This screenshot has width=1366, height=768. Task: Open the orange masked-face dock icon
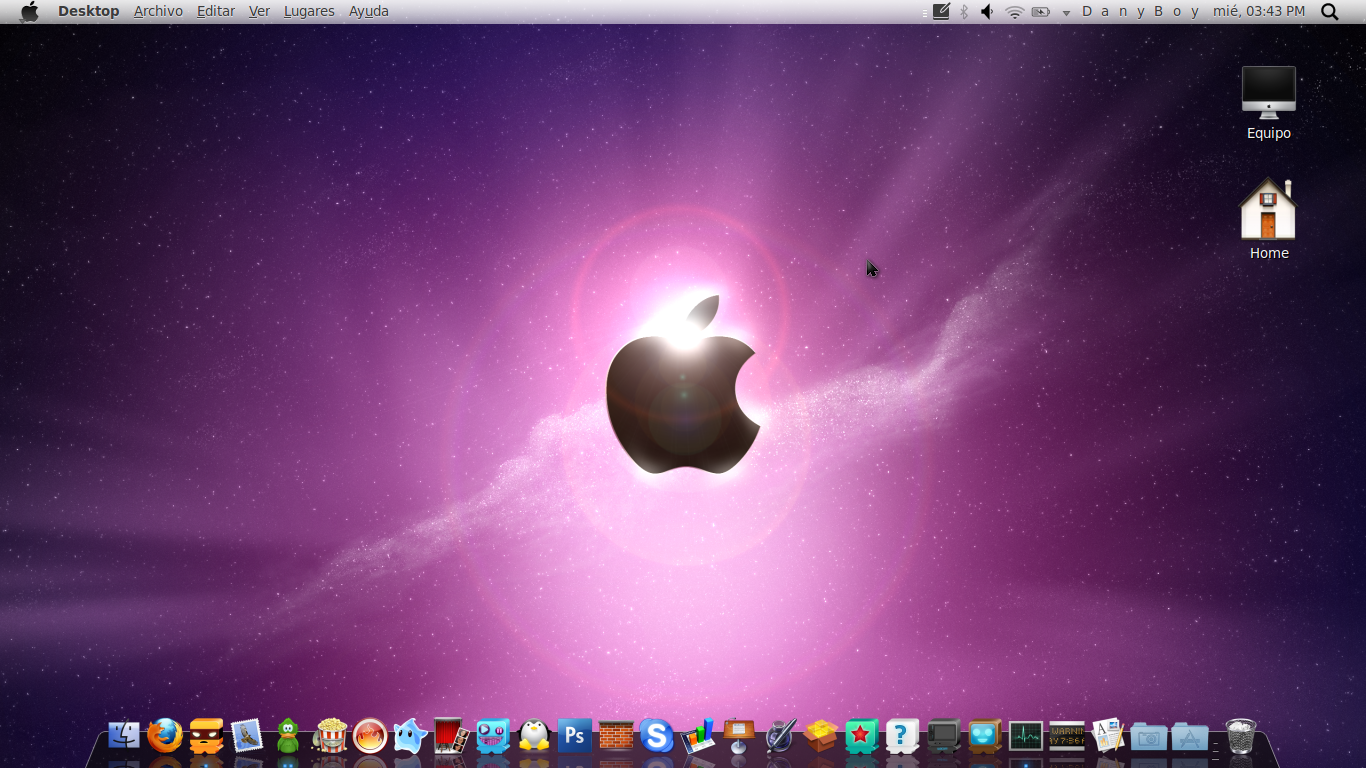click(206, 736)
